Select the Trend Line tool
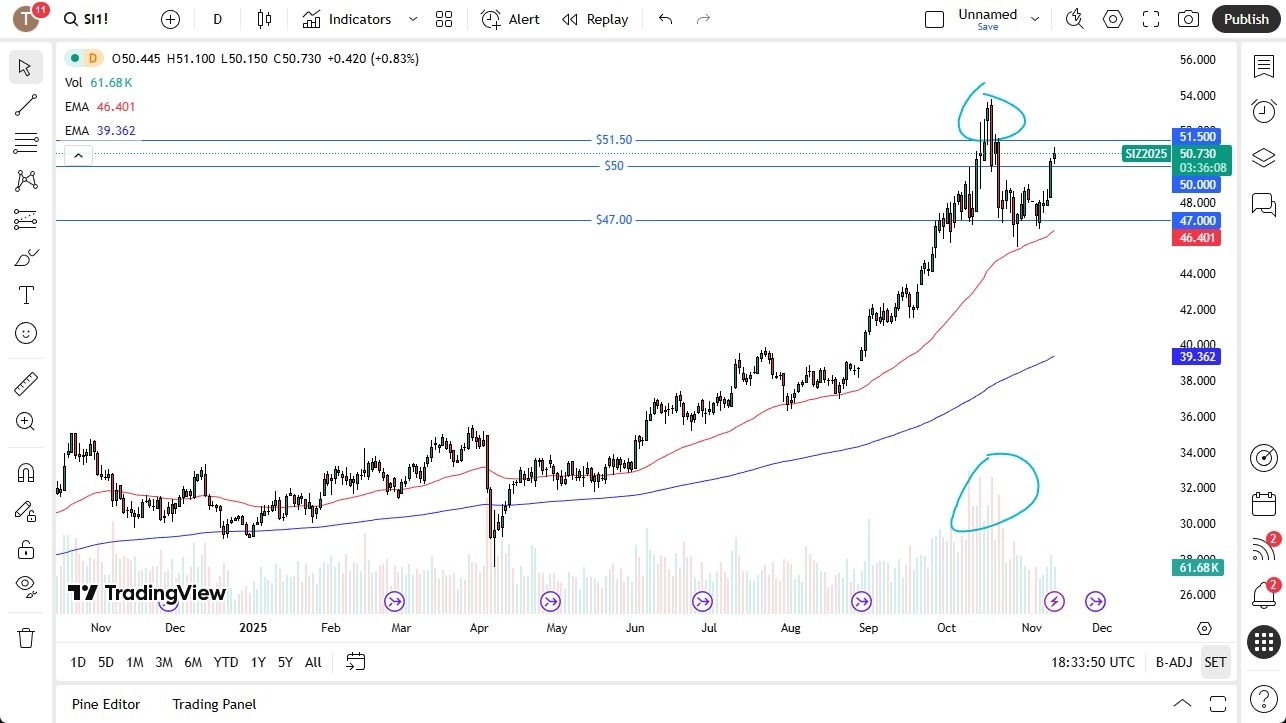Screen dimensions: 1286x723 click(25, 105)
